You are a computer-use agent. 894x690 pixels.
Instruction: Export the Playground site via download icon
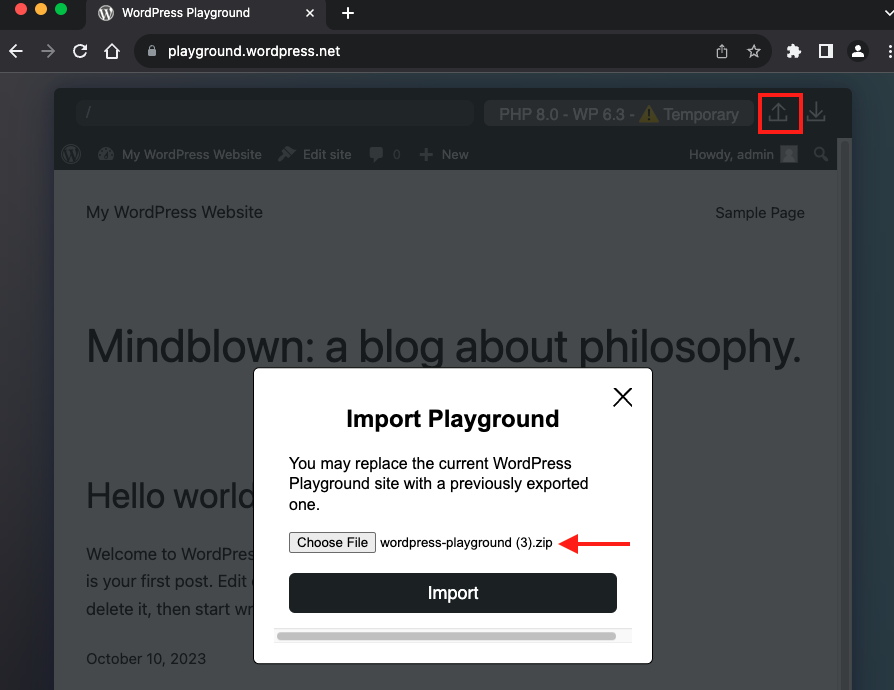pos(816,113)
